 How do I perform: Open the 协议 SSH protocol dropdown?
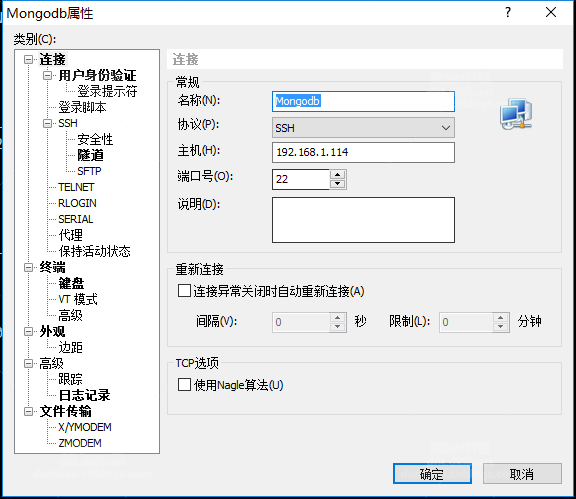coord(363,128)
